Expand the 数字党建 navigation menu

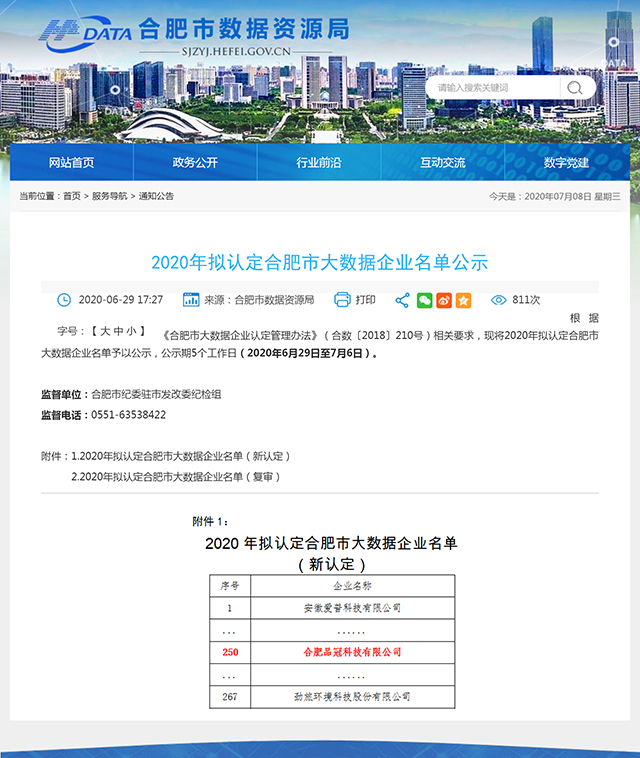tap(566, 162)
